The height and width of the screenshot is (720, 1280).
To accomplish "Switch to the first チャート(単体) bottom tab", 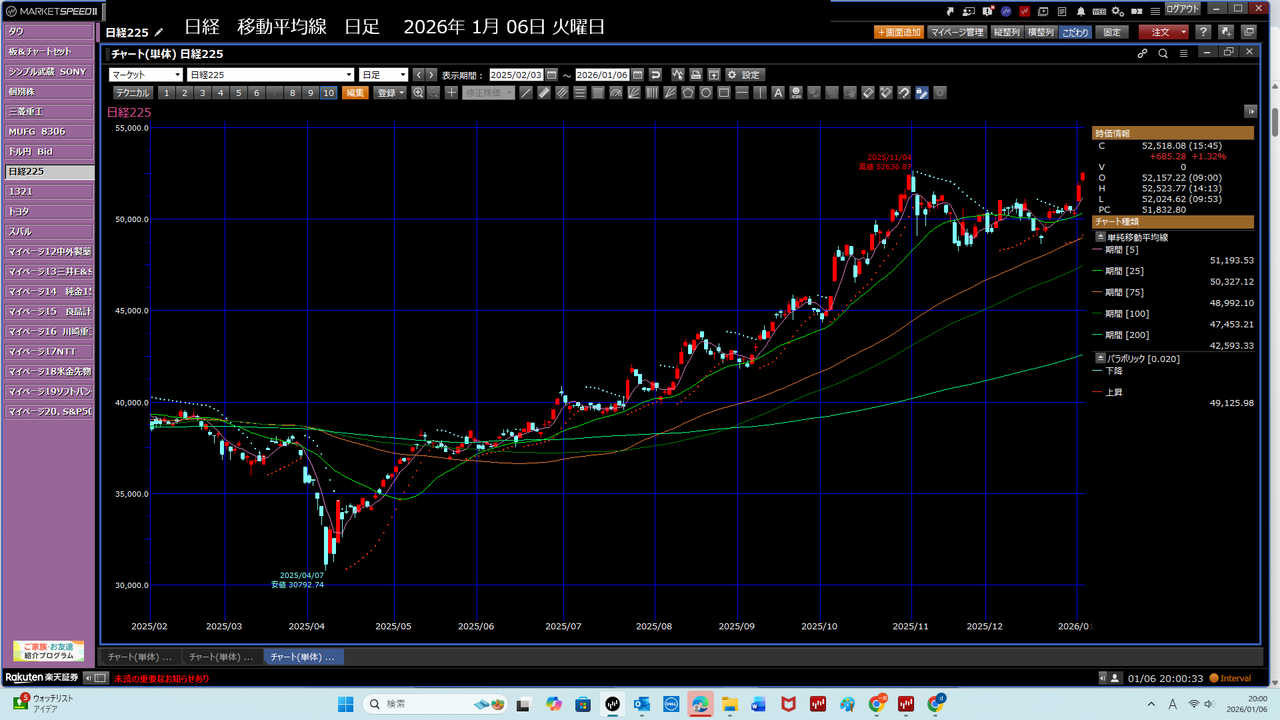I will click(139, 657).
